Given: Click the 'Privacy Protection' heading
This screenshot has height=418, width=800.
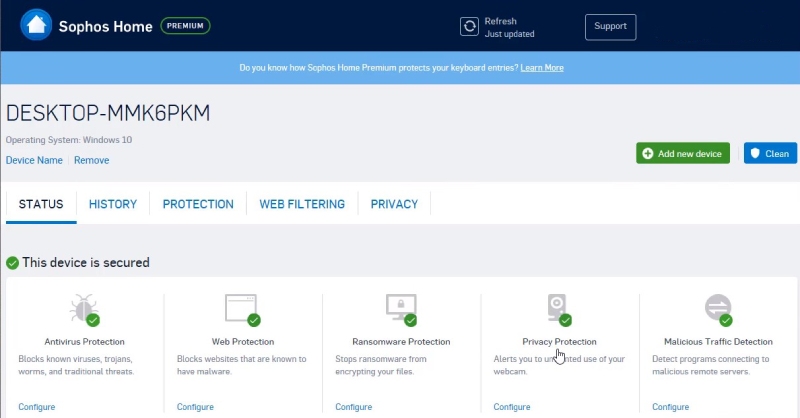Looking at the screenshot, I should tap(559, 341).
